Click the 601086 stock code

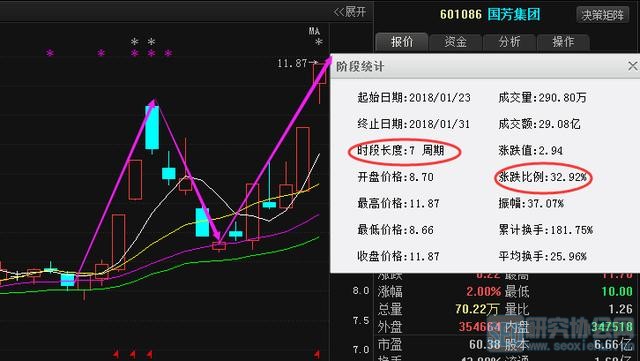pos(461,15)
